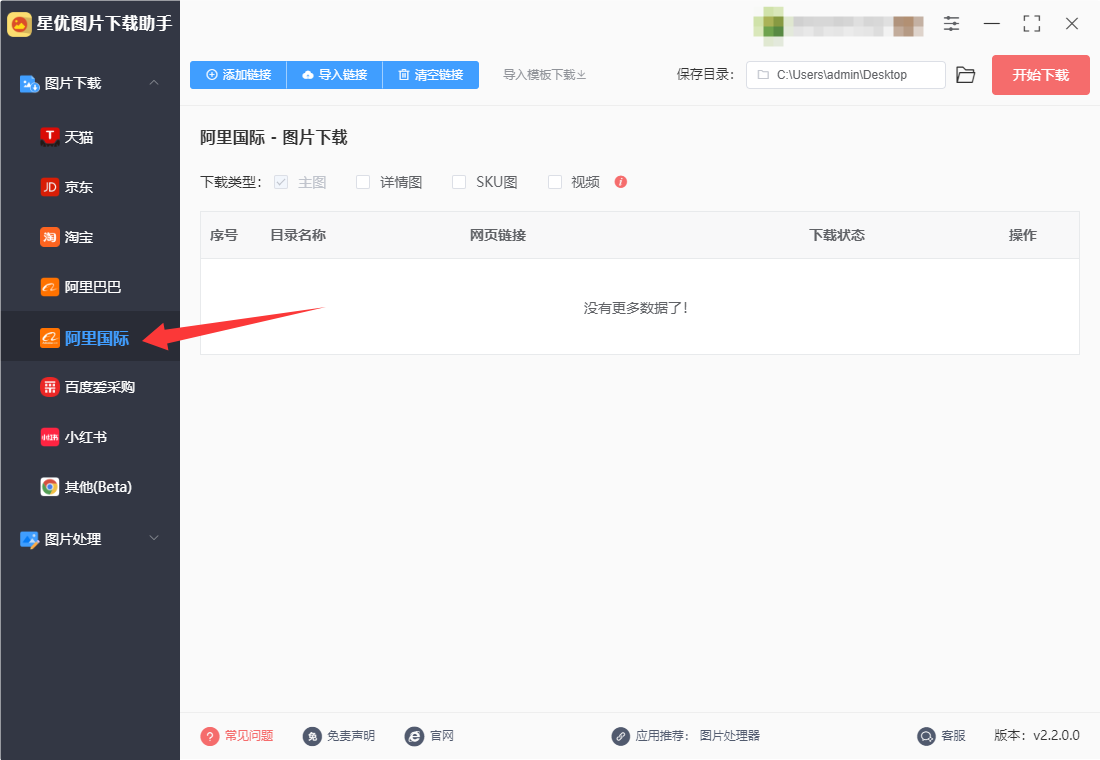1100x760 pixels.
Task: Click the 官网 browser icon
Action: tap(414, 736)
